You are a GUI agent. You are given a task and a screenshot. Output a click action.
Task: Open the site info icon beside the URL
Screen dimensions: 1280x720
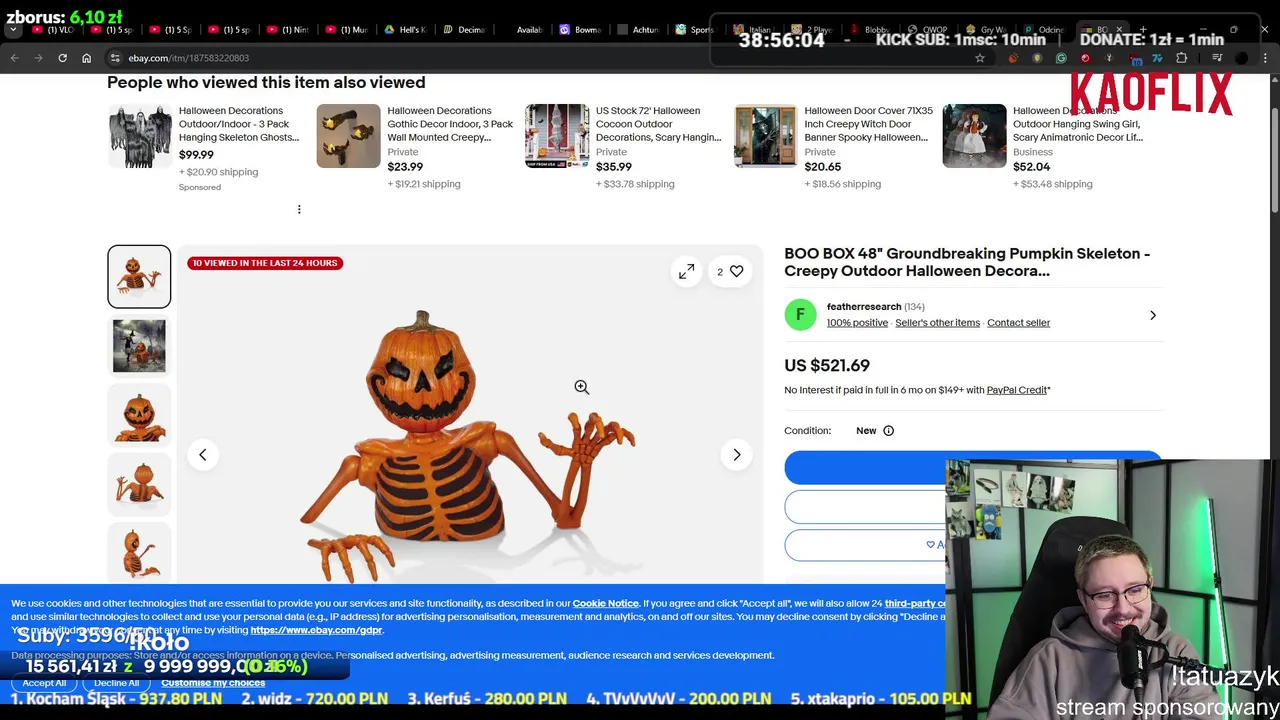pyautogui.click(x=115, y=58)
